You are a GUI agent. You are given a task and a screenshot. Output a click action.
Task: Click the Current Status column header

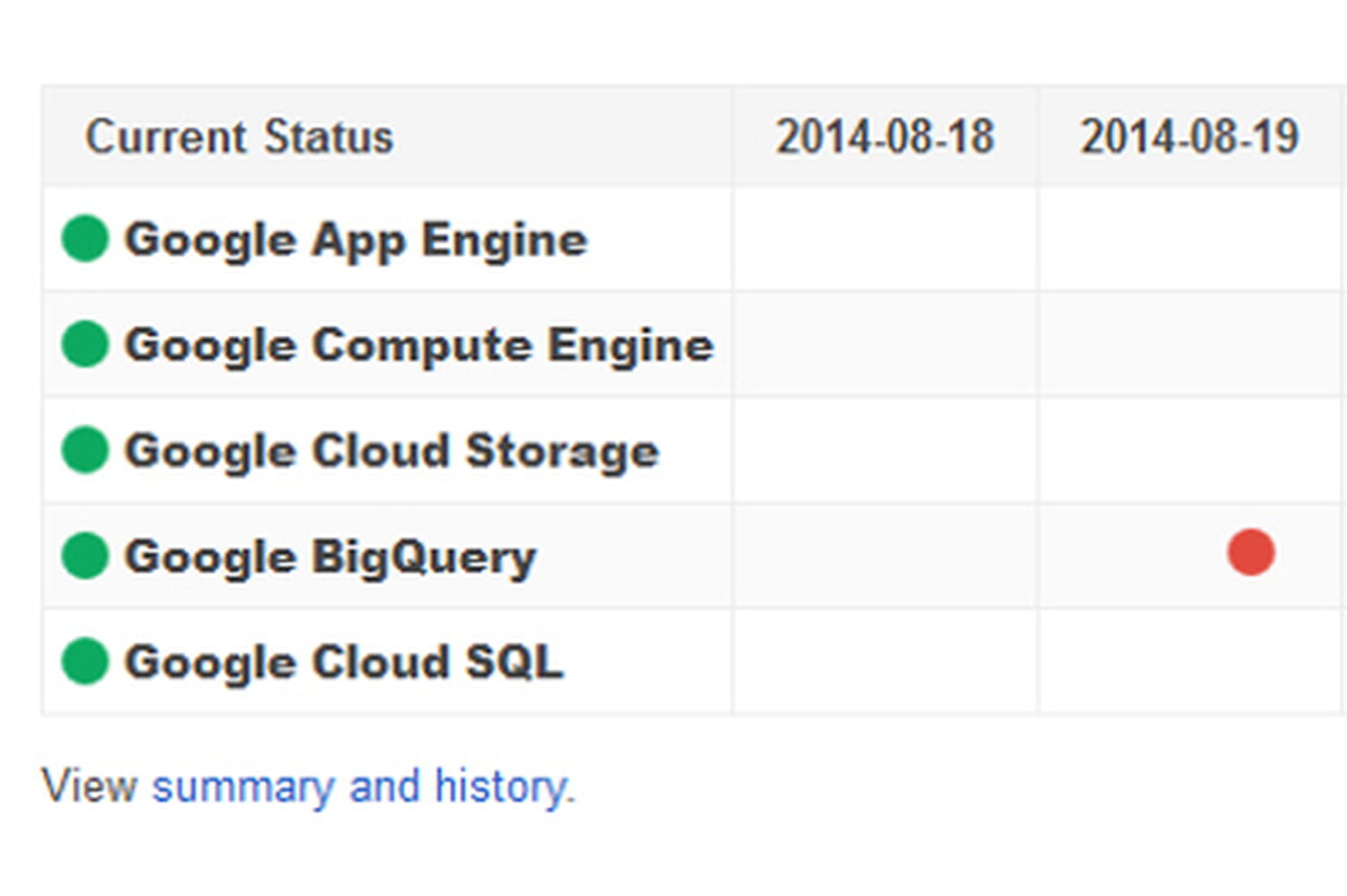click(239, 137)
